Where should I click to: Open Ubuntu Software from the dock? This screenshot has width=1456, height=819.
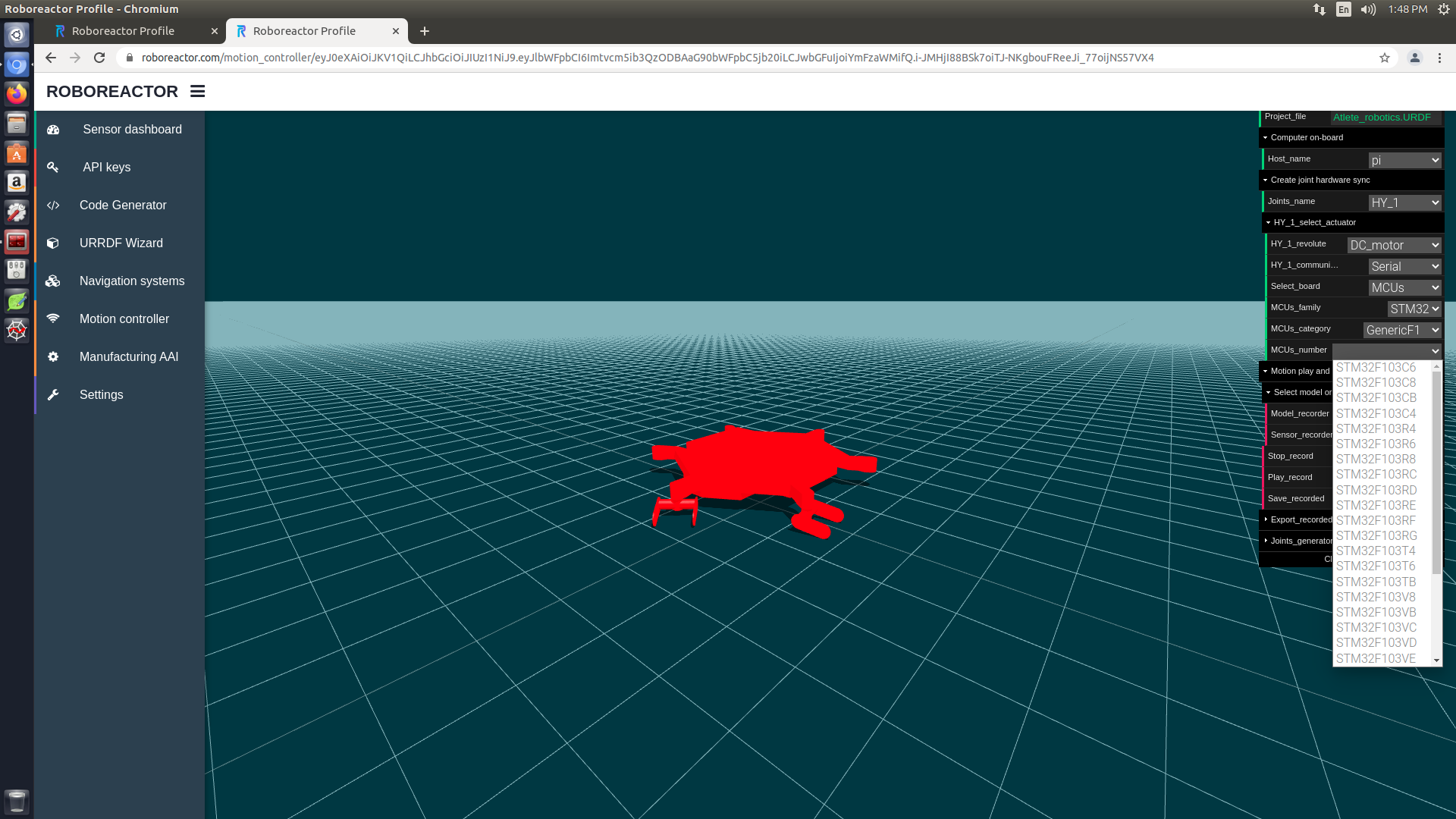tap(17, 153)
